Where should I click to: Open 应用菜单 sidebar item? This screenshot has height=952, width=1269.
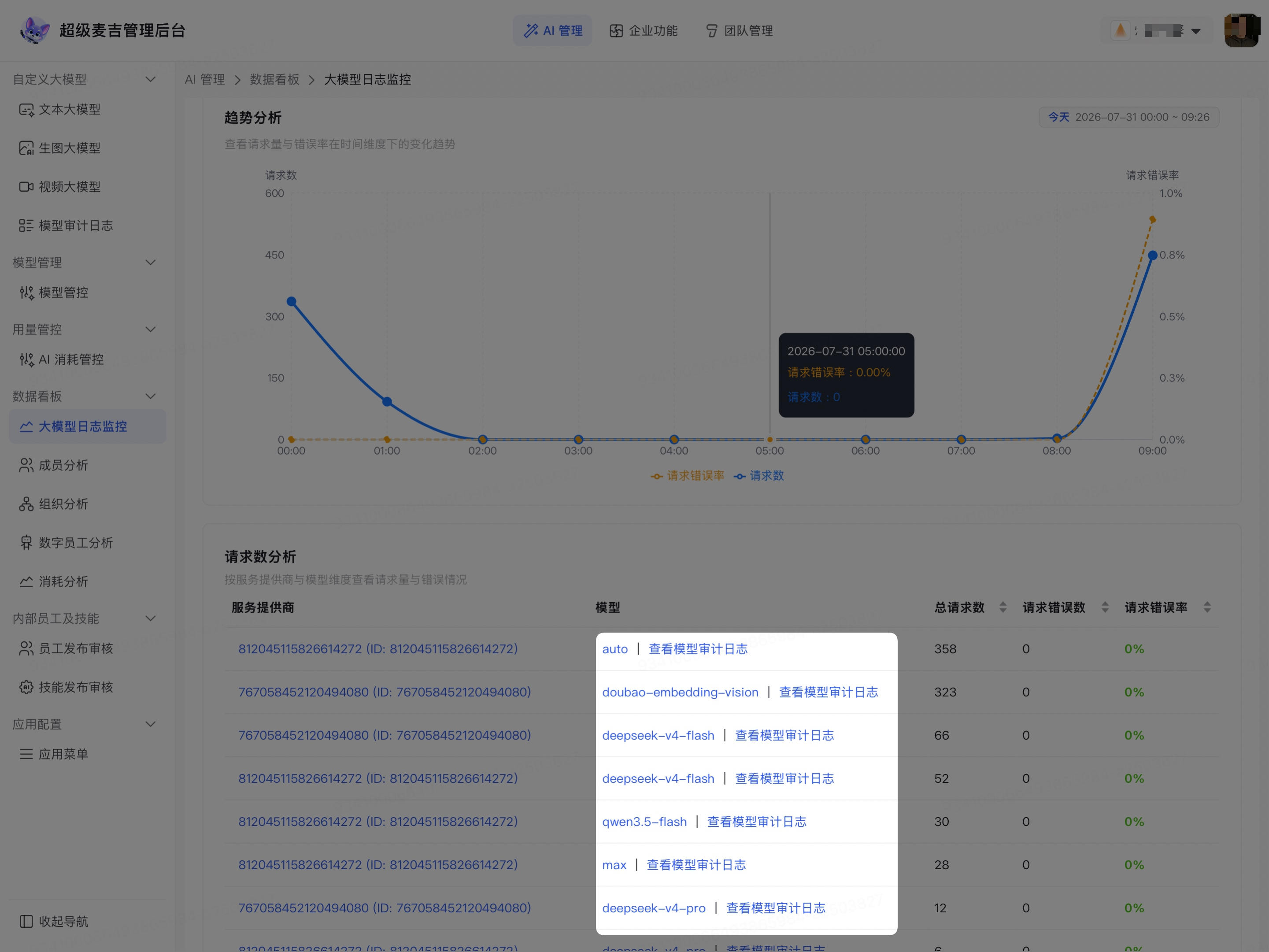pyautogui.click(x=87, y=754)
